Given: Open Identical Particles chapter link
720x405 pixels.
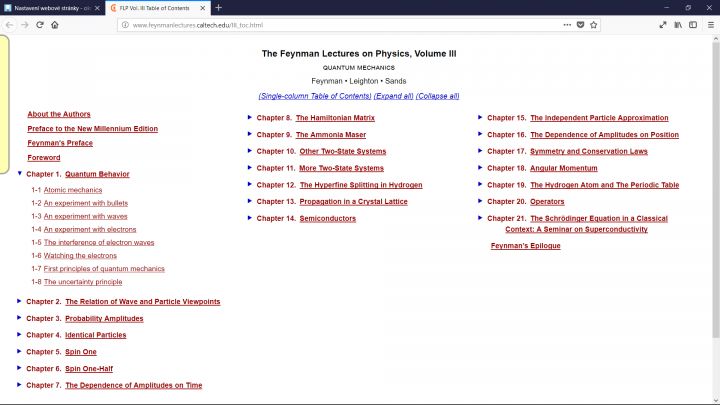Looking at the screenshot, I should click(96, 335).
